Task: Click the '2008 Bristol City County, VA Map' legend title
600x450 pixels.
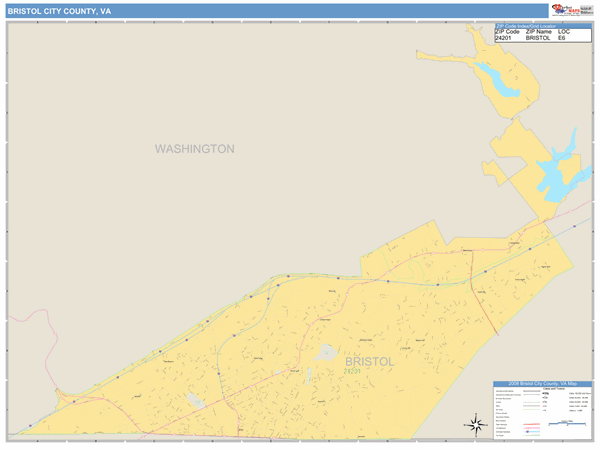Action: point(543,384)
